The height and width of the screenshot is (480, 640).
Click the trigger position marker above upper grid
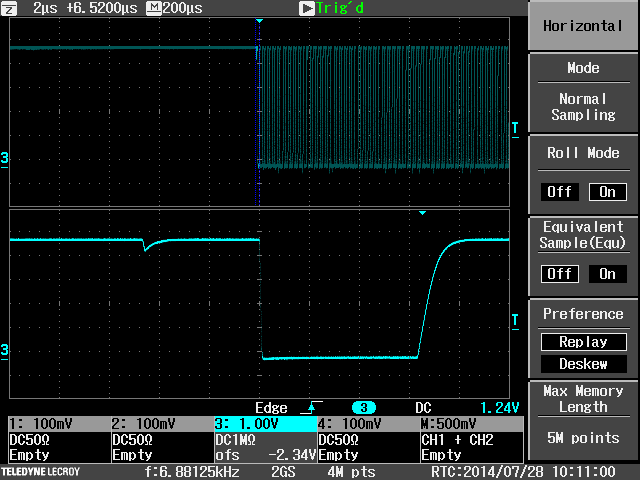(x=259, y=20)
